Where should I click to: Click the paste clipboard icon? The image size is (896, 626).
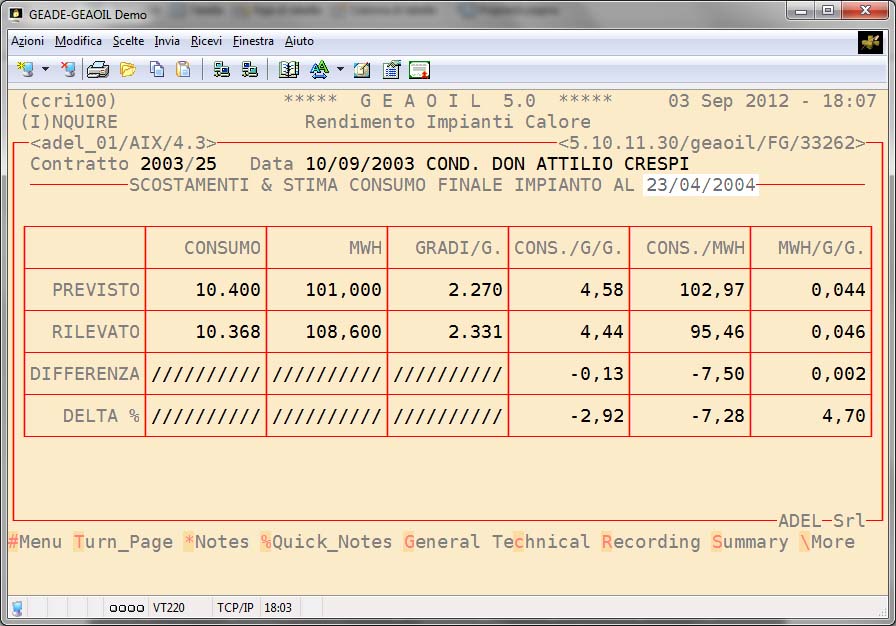tap(183, 69)
